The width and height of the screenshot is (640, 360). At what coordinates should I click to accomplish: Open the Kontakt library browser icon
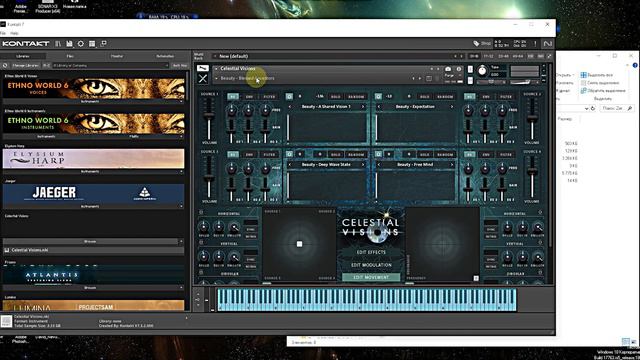coord(58,44)
